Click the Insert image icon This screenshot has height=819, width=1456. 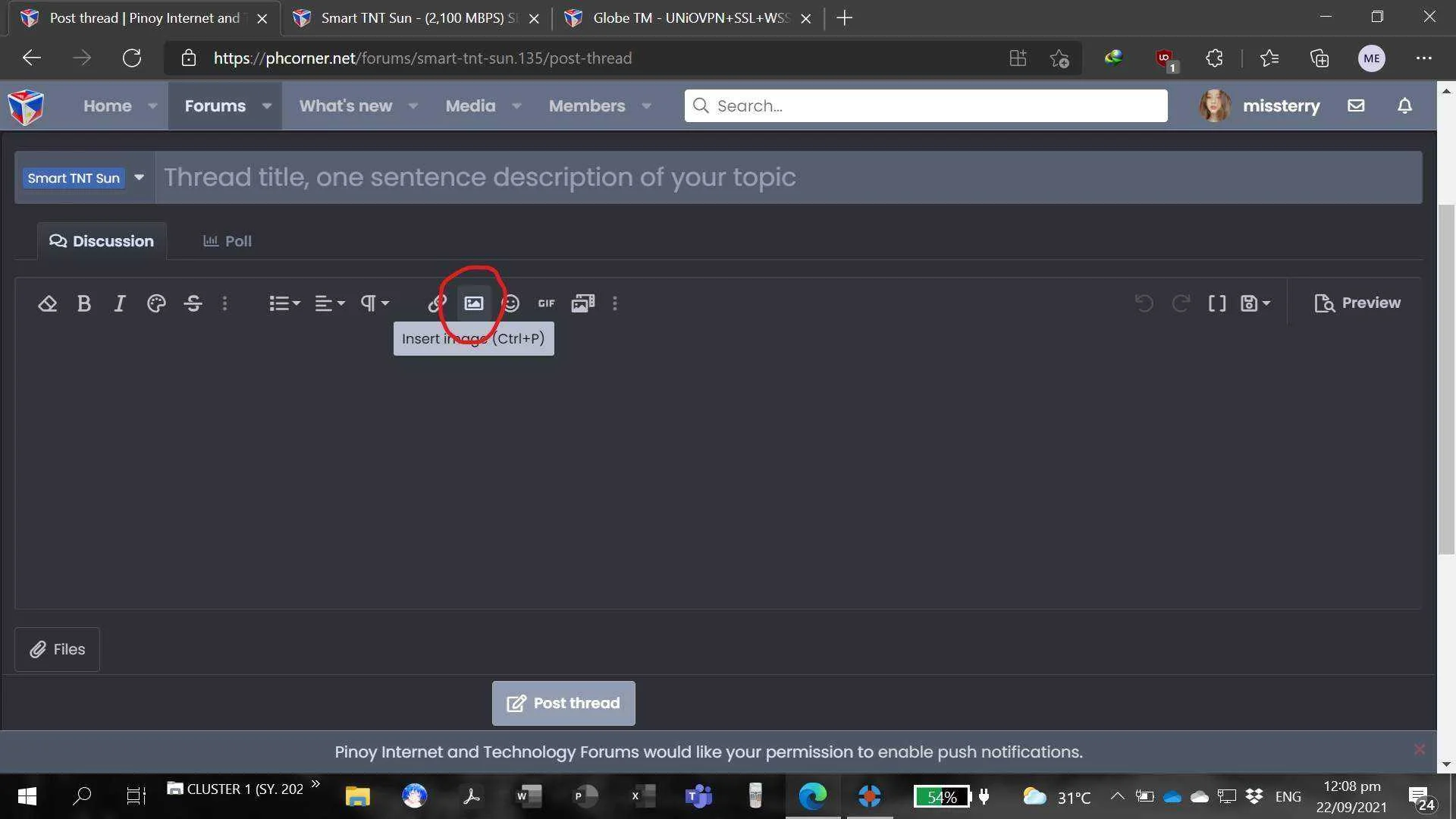[474, 303]
